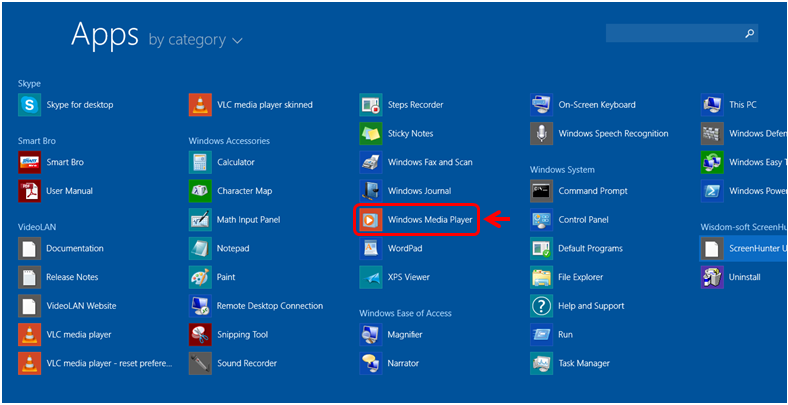Launch the Task Manager icon
788x405 pixels.
tap(542, 364)
